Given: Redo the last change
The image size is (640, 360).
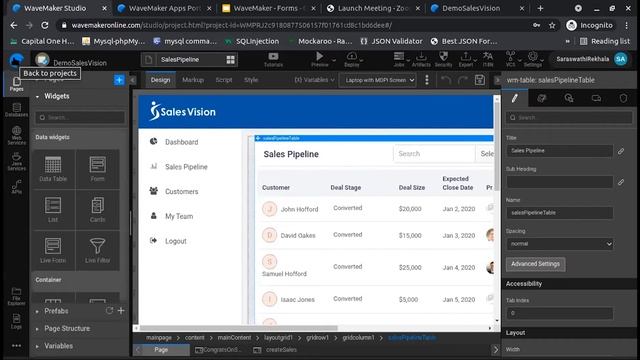Looking at the screenshot, I should click(462, 80).
